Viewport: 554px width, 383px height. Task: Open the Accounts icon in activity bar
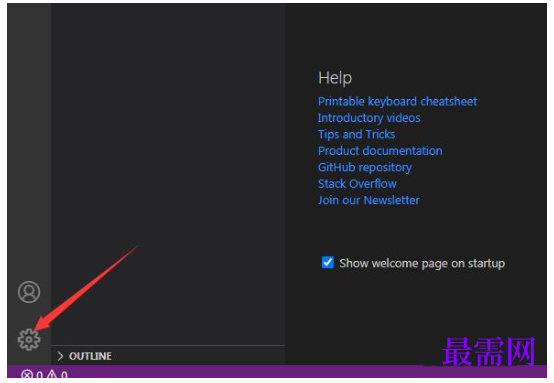(29, 292)
